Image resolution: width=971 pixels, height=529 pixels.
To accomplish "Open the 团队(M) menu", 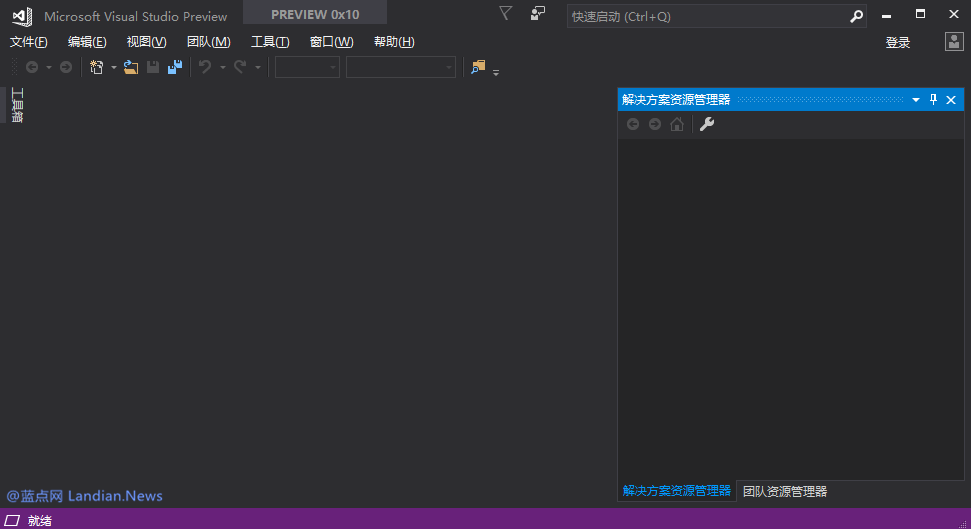I will [209, 42].
